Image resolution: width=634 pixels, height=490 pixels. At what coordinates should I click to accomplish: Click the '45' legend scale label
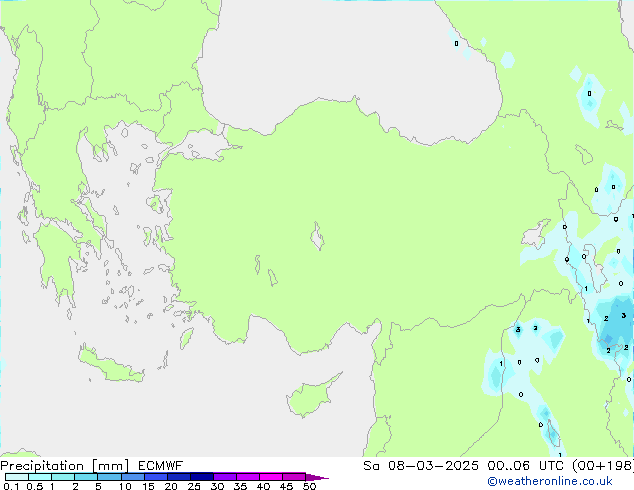click(286, 486)
